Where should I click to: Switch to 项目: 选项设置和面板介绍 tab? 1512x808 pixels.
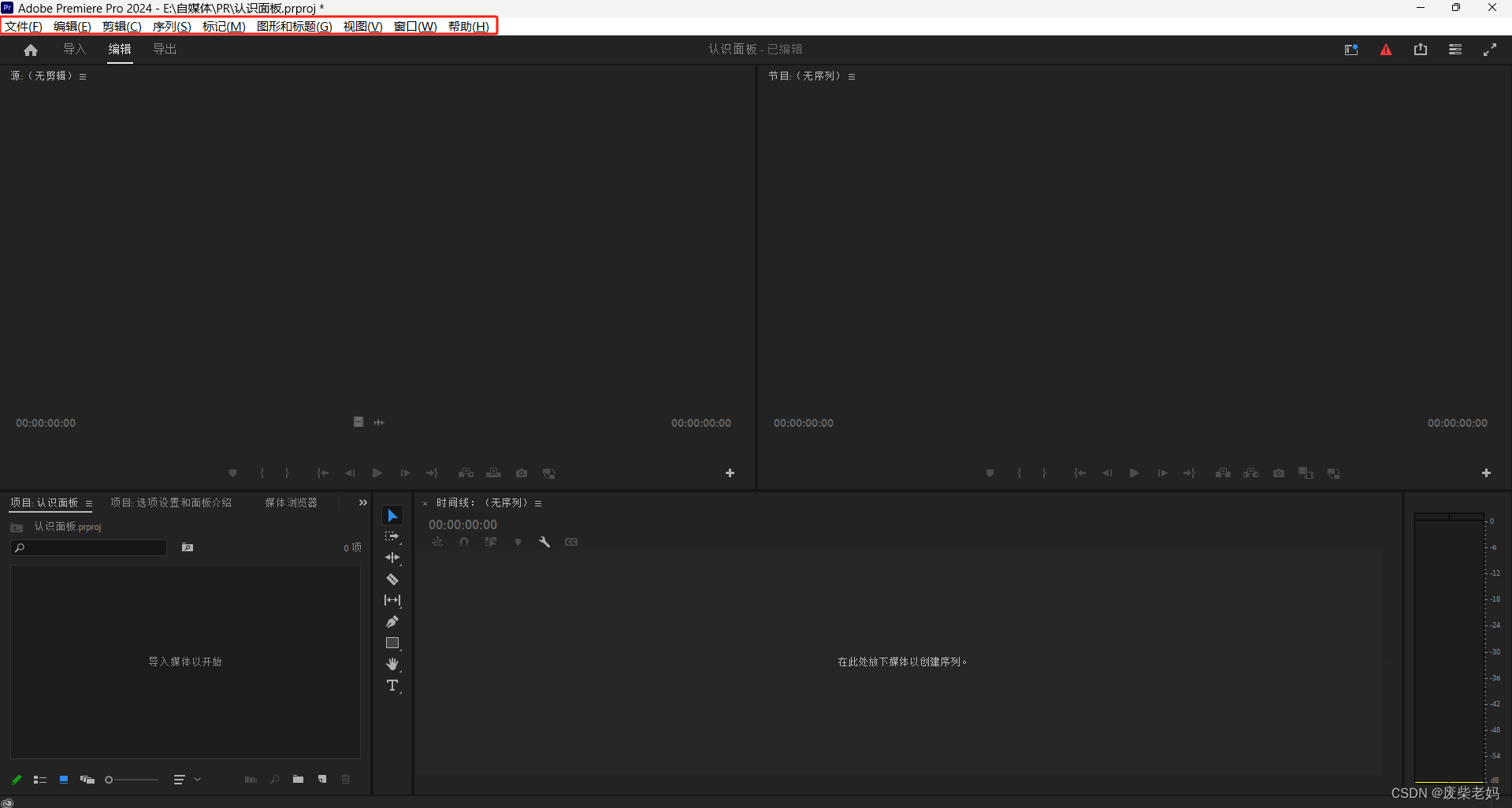171,502
